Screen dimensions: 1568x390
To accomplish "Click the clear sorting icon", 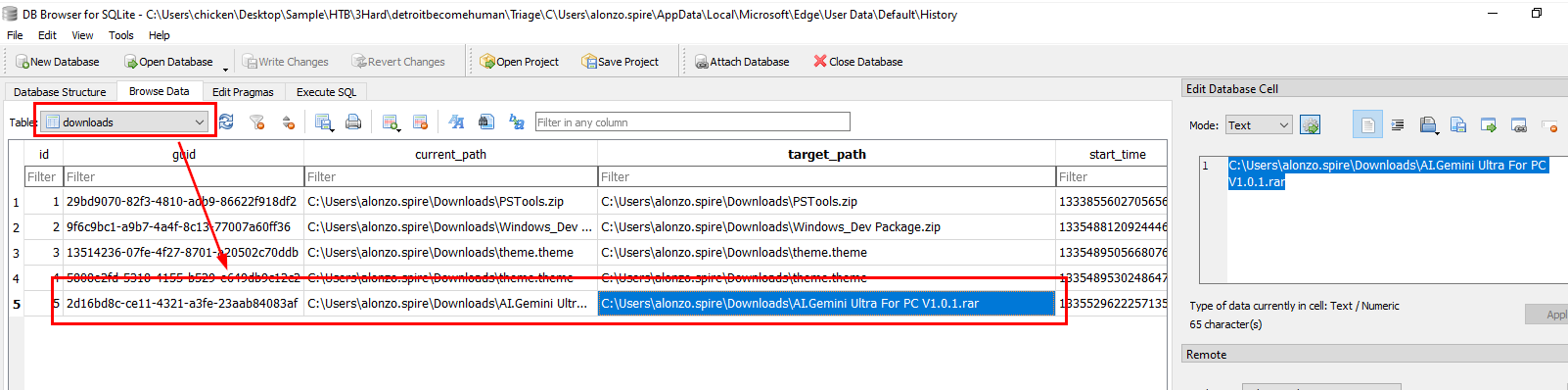I will coord(288,122).
